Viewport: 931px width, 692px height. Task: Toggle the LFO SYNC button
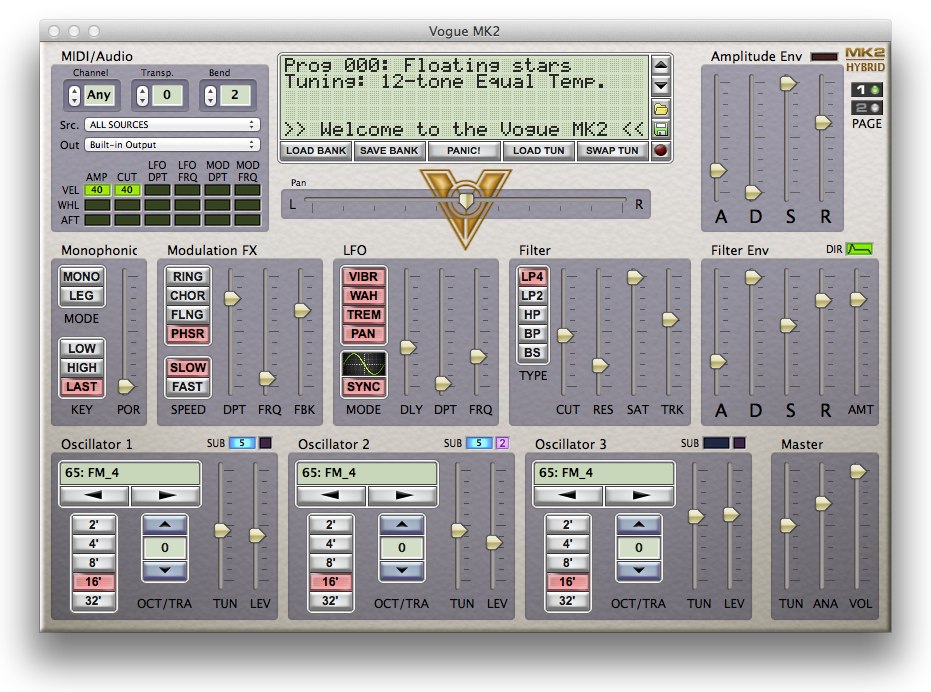[x=363, y=387]
